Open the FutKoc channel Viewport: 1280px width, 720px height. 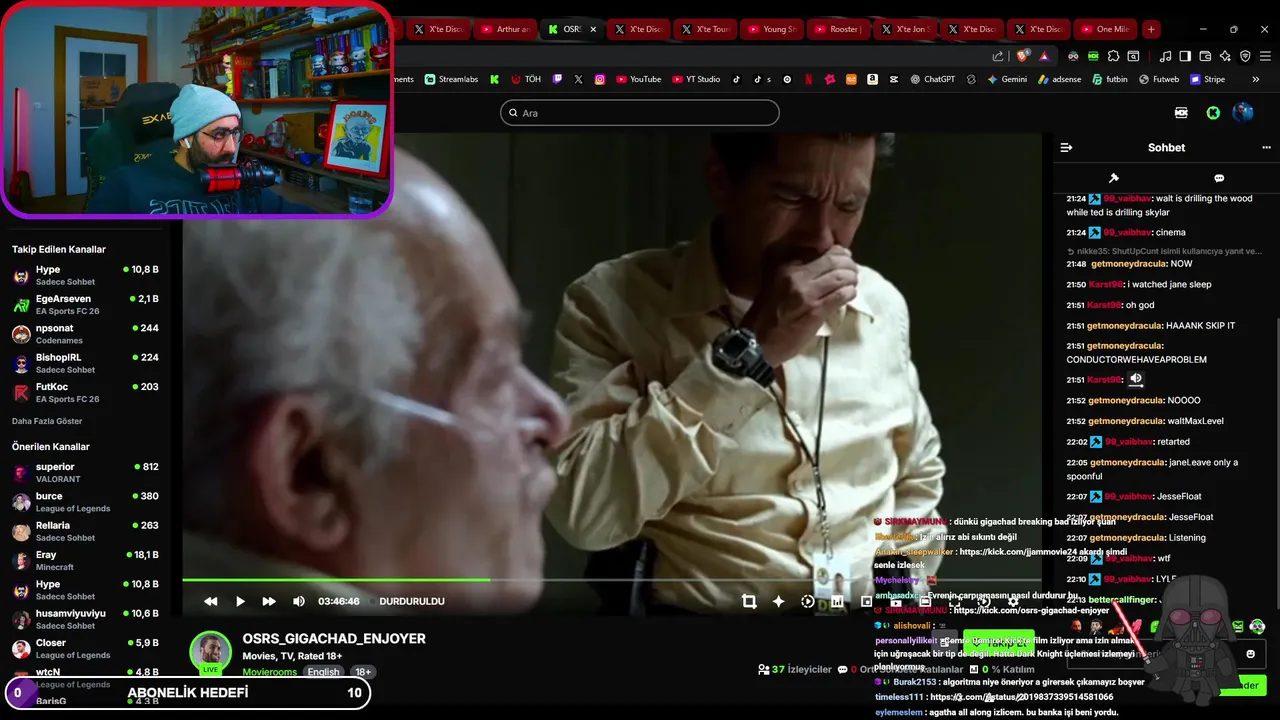86,392
